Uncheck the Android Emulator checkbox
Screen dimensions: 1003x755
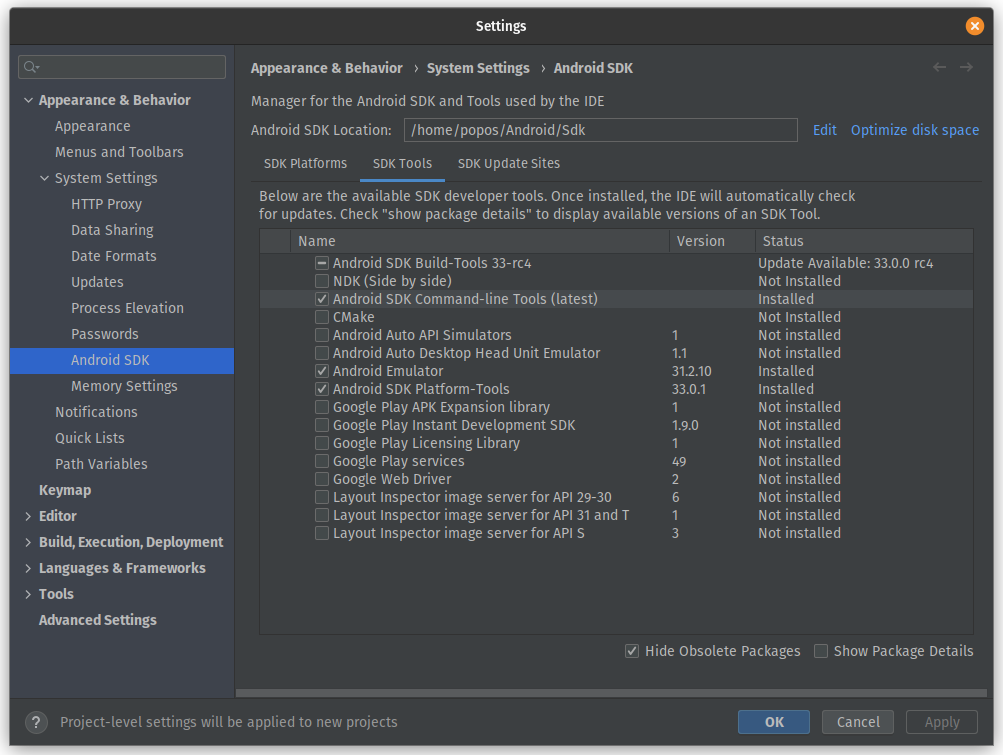coord(322,371)
